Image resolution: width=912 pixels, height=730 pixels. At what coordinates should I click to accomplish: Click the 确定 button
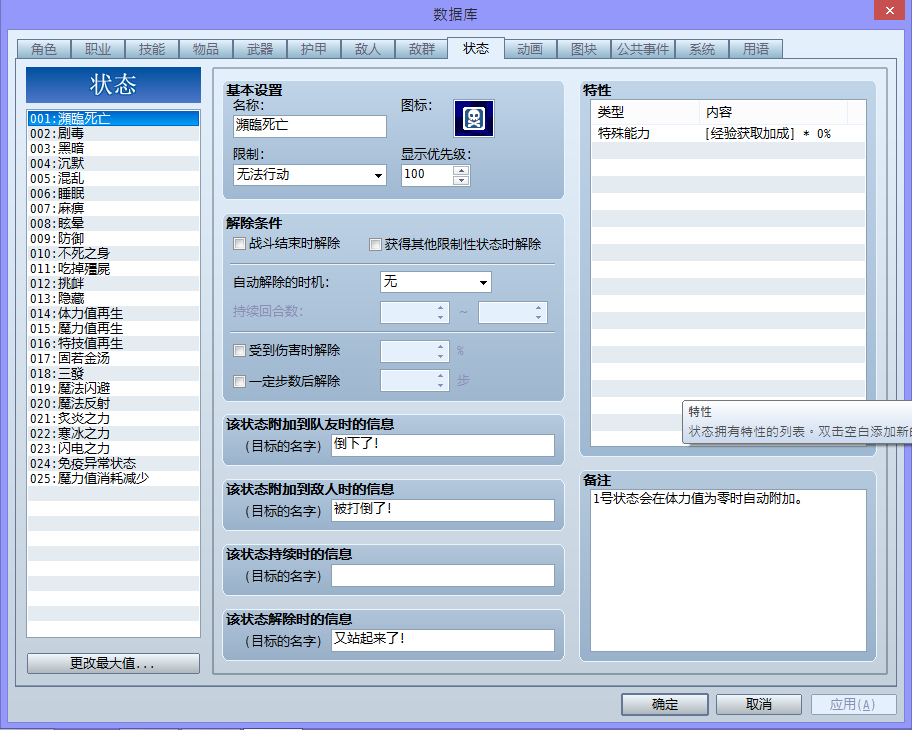(x=665, y=704)
